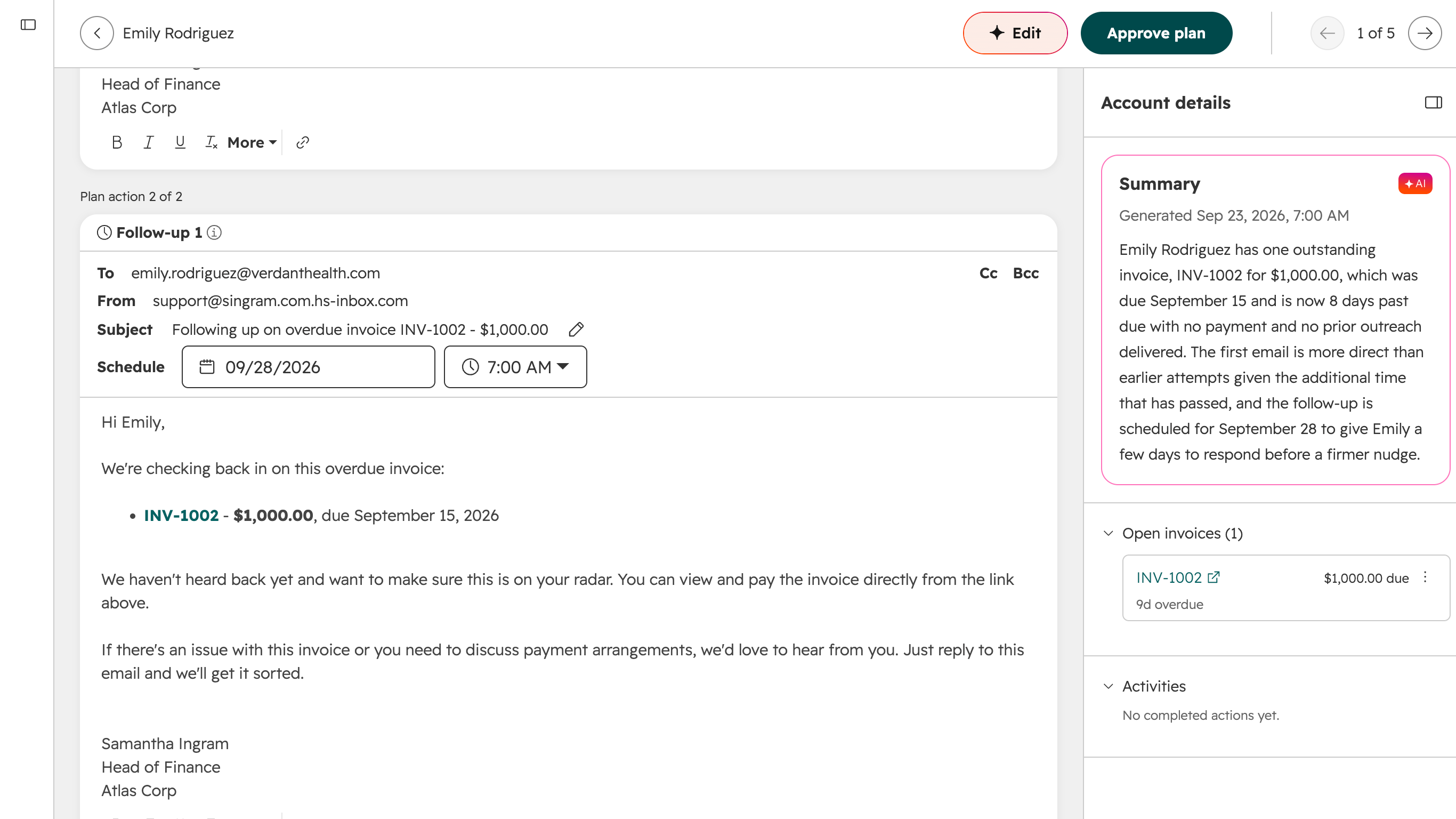Clear text formatting icon
The width and height of the screenshot is (1456, 819).
(x=211, y=142)
